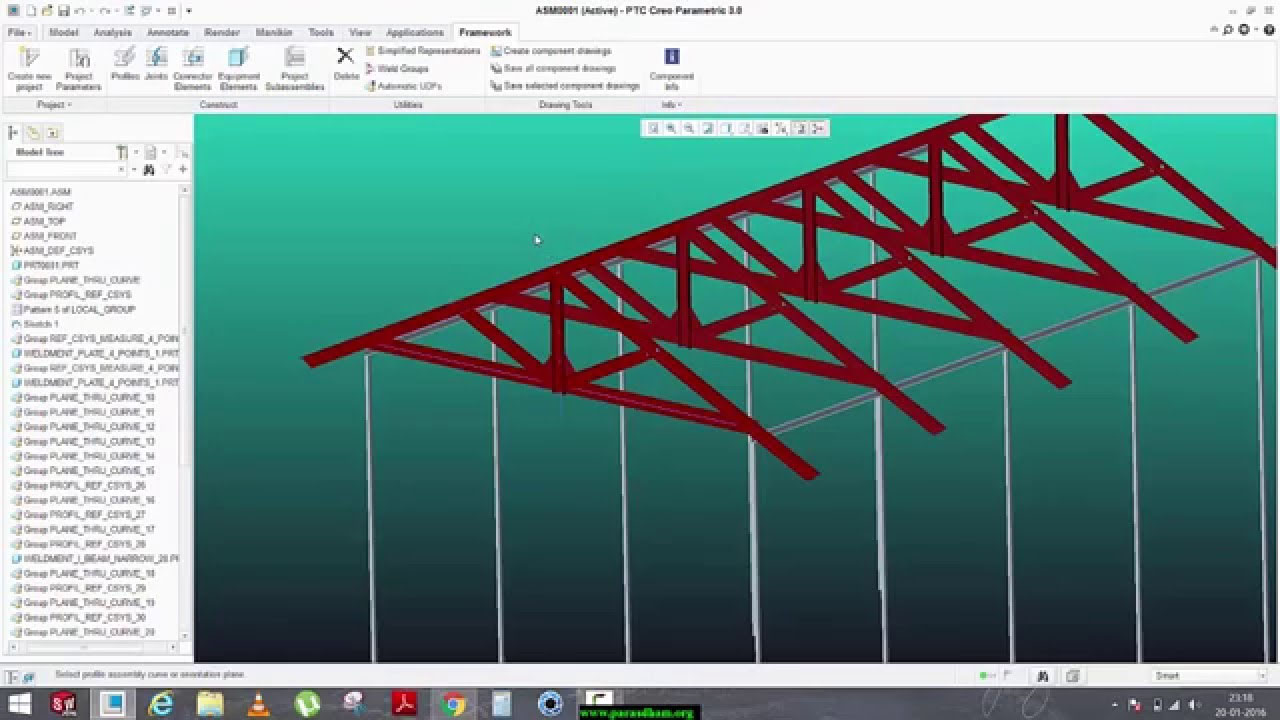
Task: Click the plus icon beside search
Action: pos(182,170)
